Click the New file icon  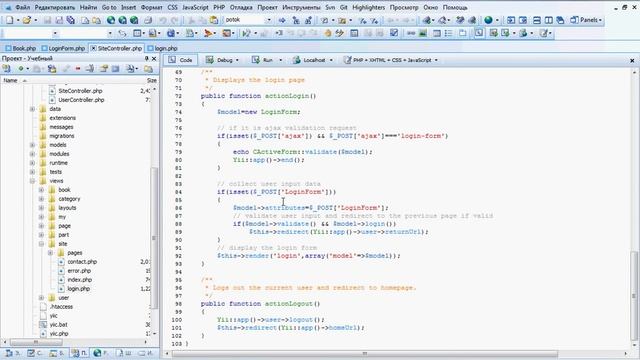tap(9, 20)
